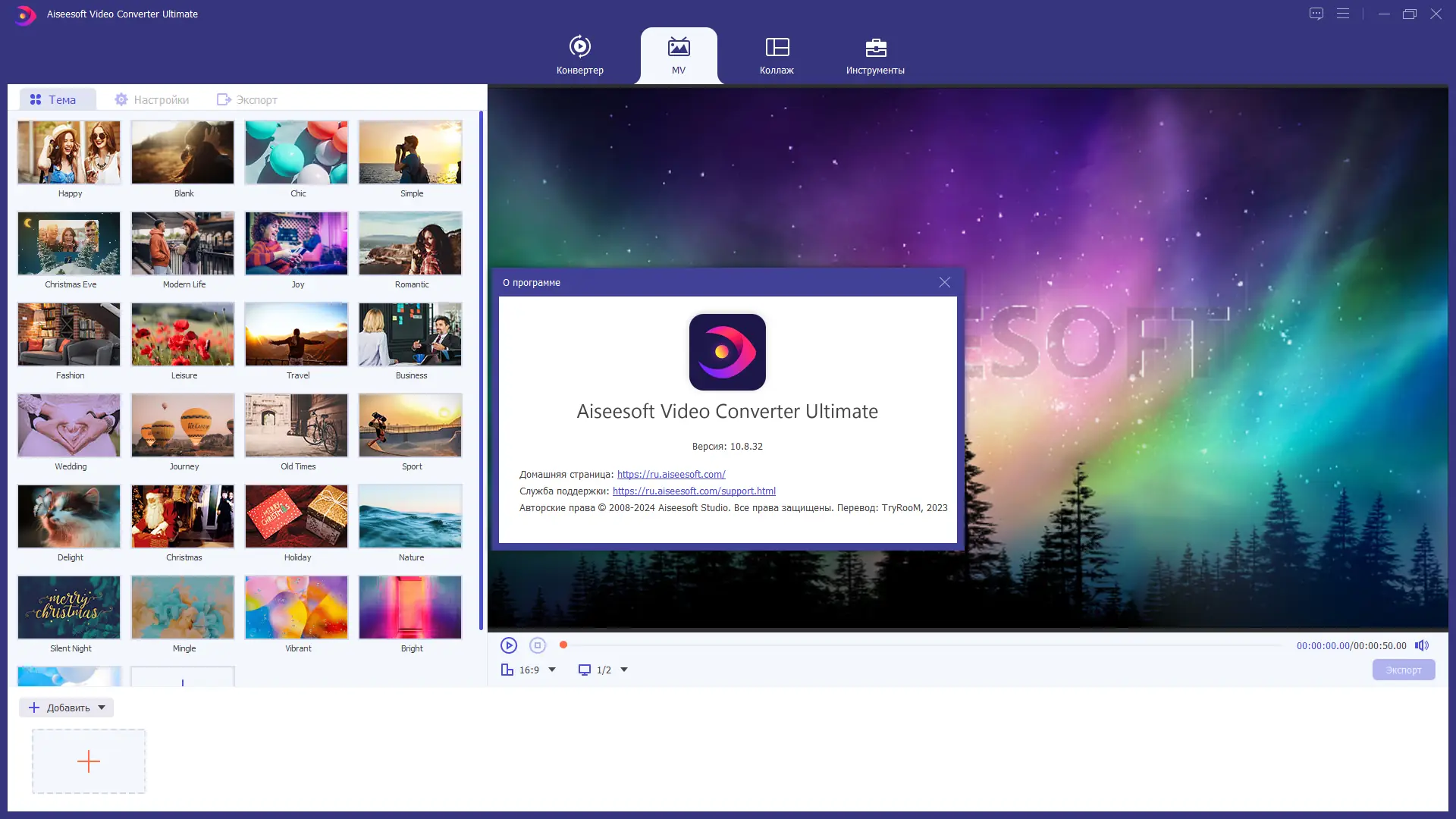The height and width of the screenshot is (819, 1456).
Task: Close the О программе dialog
Action: pyautogui.click(x=944, y=282)
